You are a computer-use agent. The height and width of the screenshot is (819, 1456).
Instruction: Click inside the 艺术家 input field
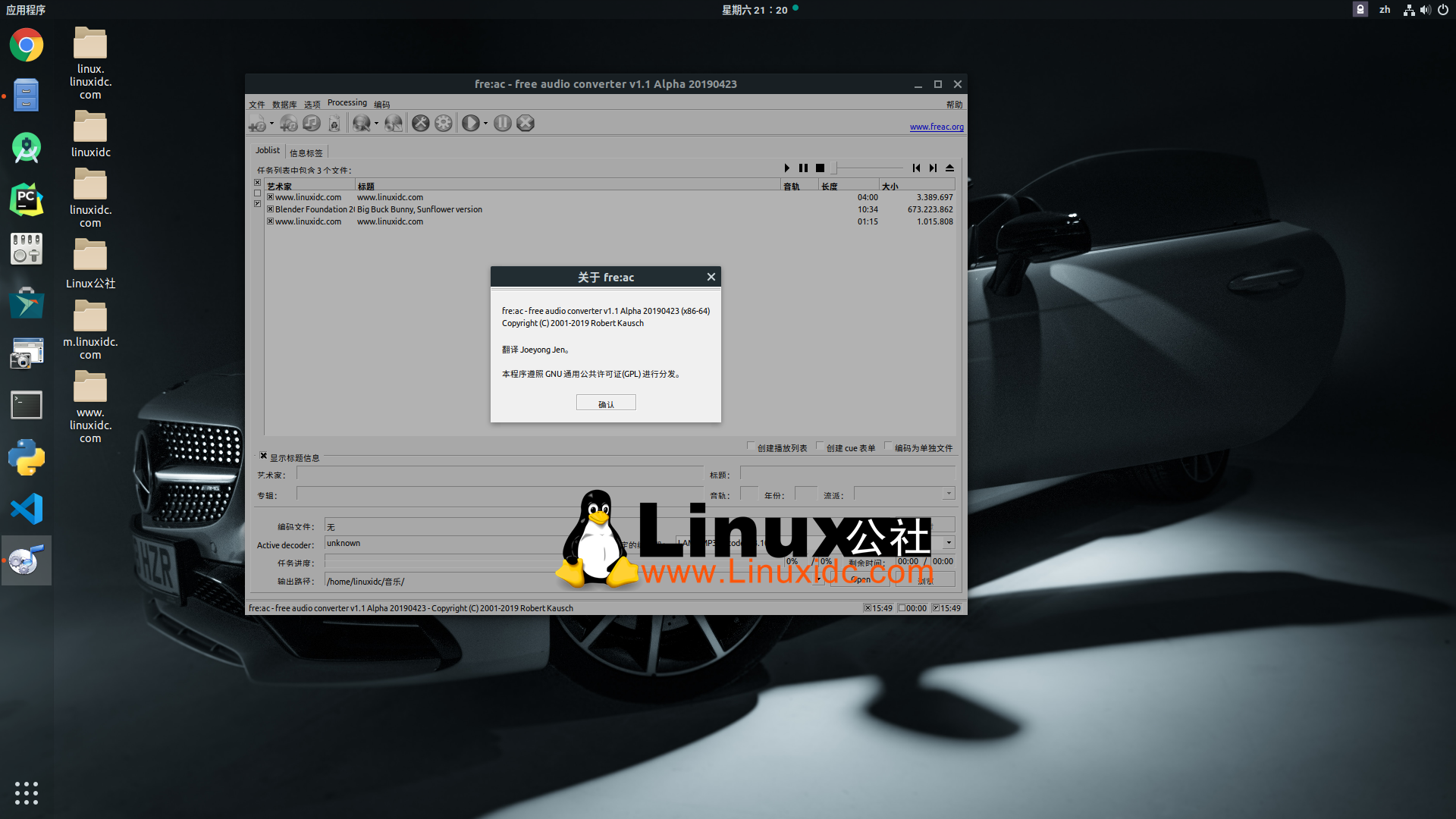tap(500, 475)
